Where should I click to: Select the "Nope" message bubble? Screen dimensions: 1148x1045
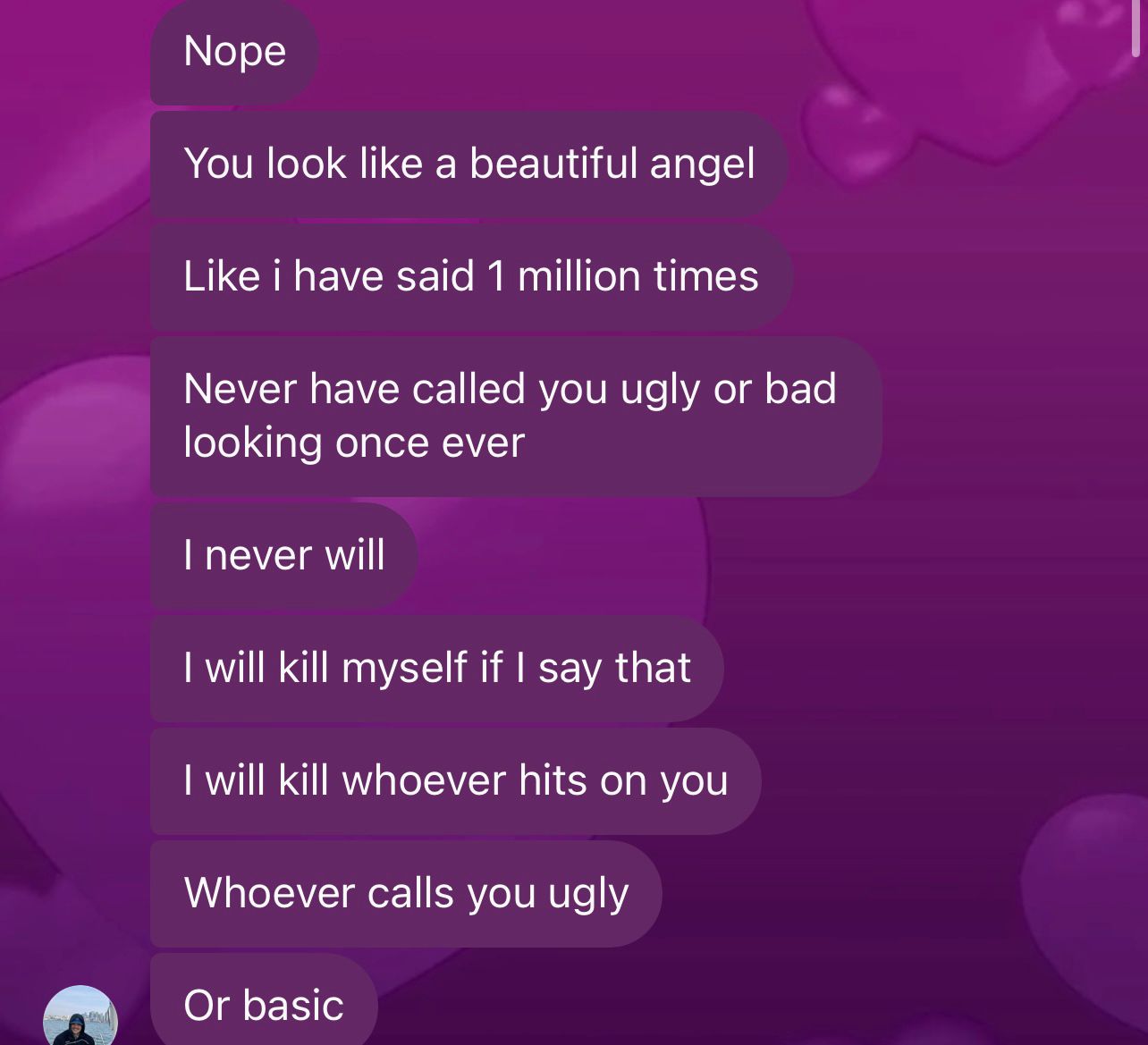pyautogui.click(x=234, y=51)
